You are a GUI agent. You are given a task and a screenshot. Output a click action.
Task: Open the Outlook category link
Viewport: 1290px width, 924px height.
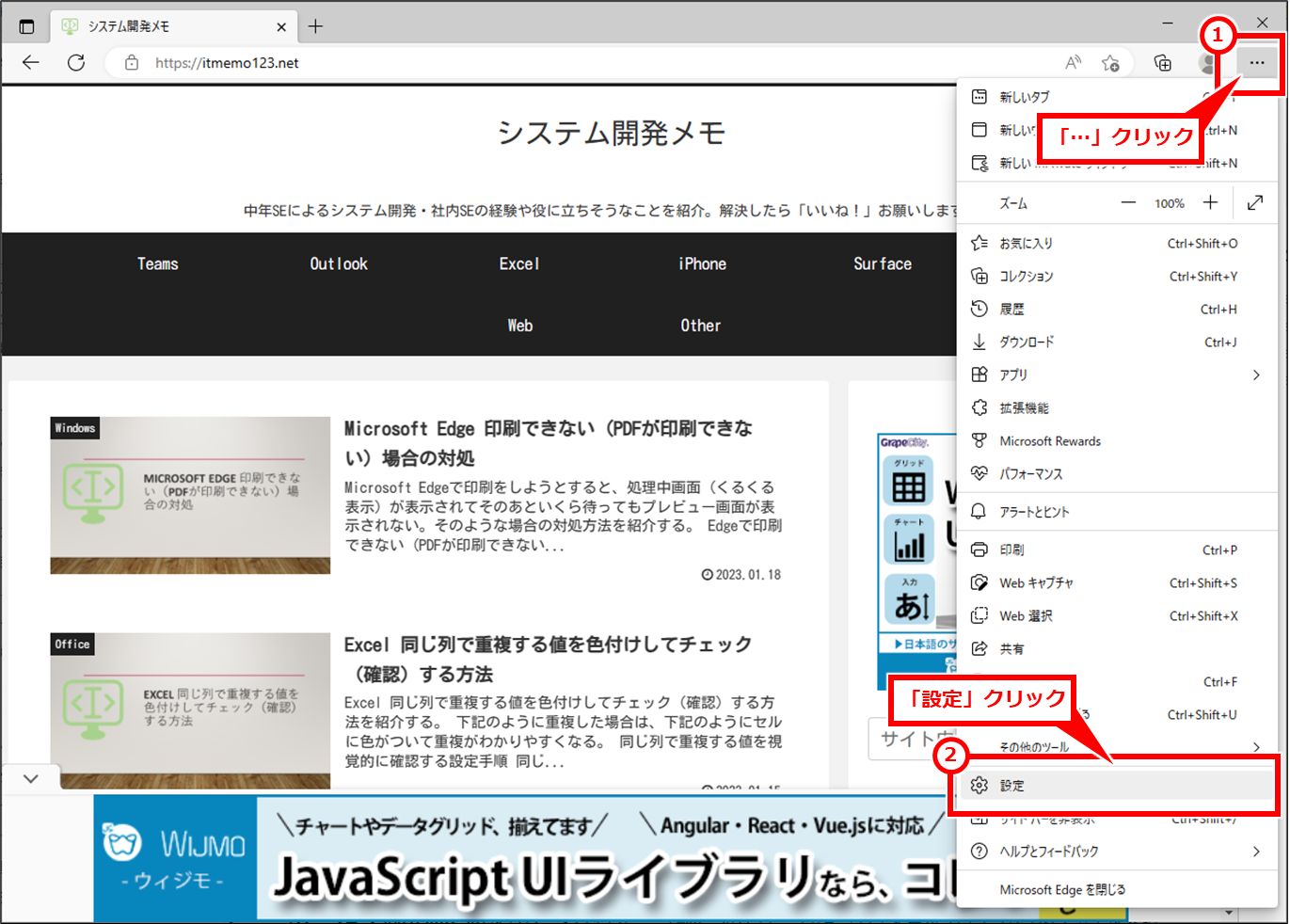pos(339,264)
